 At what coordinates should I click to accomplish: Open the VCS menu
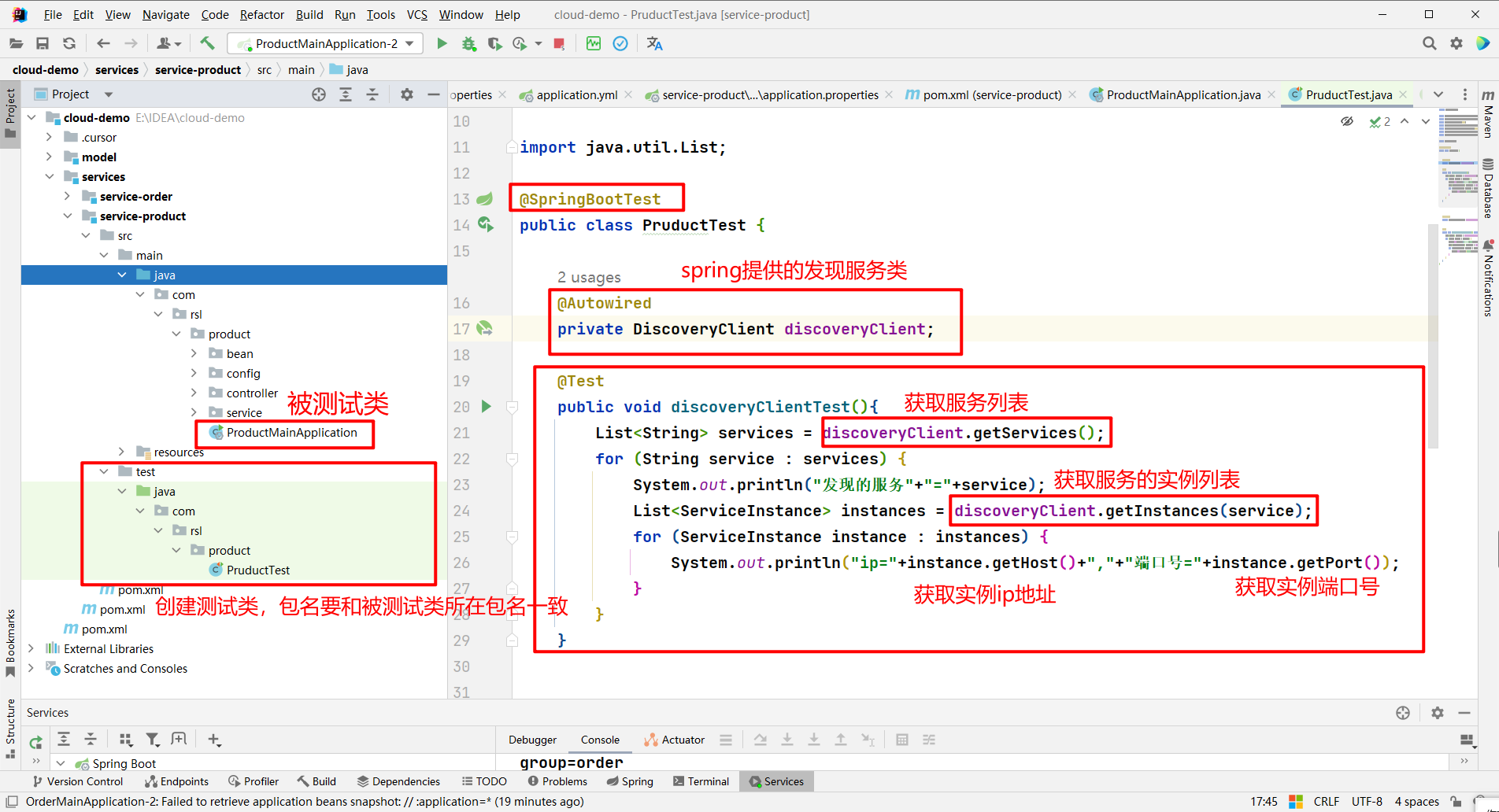pos(416,15)
